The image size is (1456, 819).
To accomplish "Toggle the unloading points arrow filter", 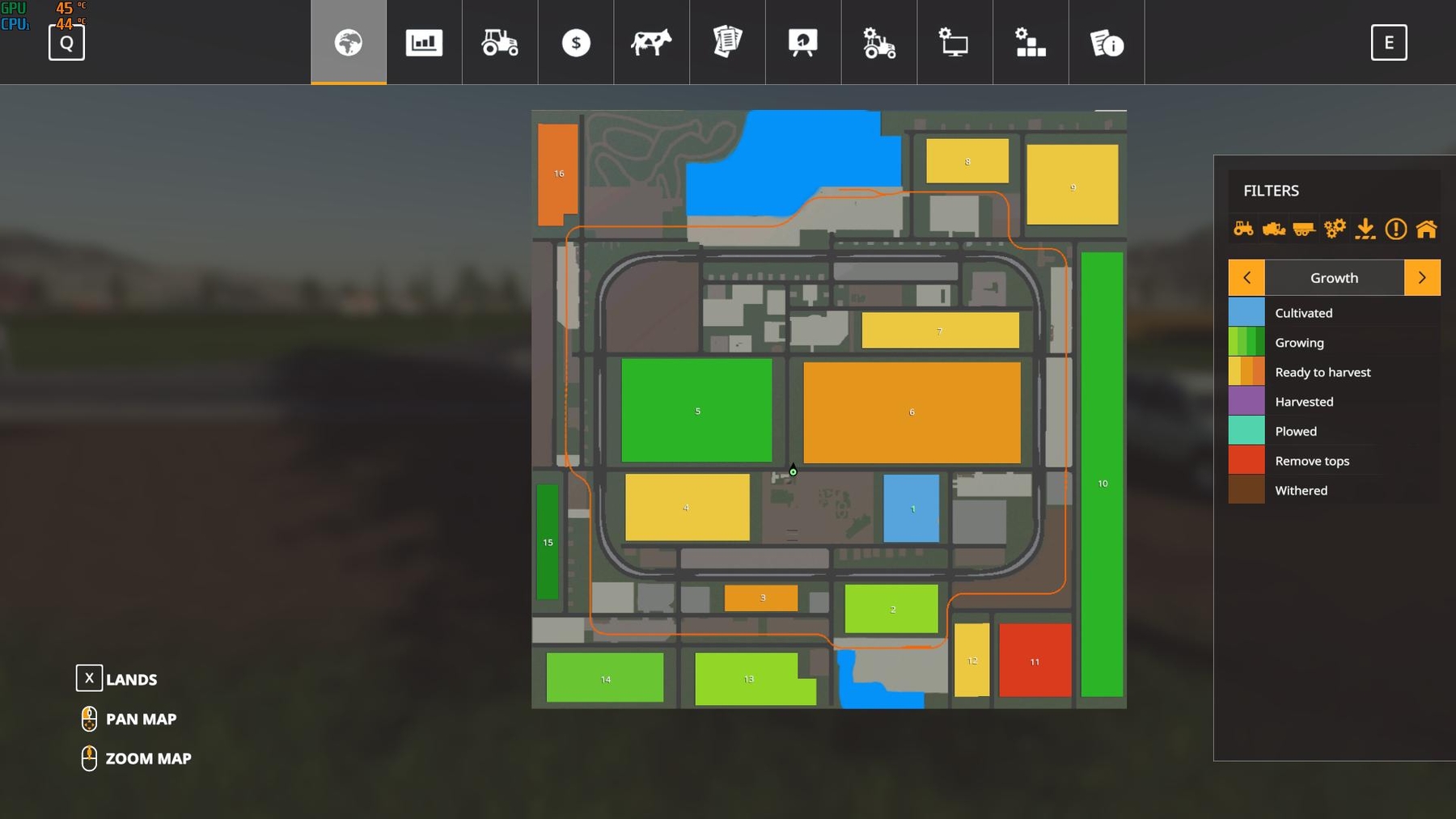I will pos(1365,229).
